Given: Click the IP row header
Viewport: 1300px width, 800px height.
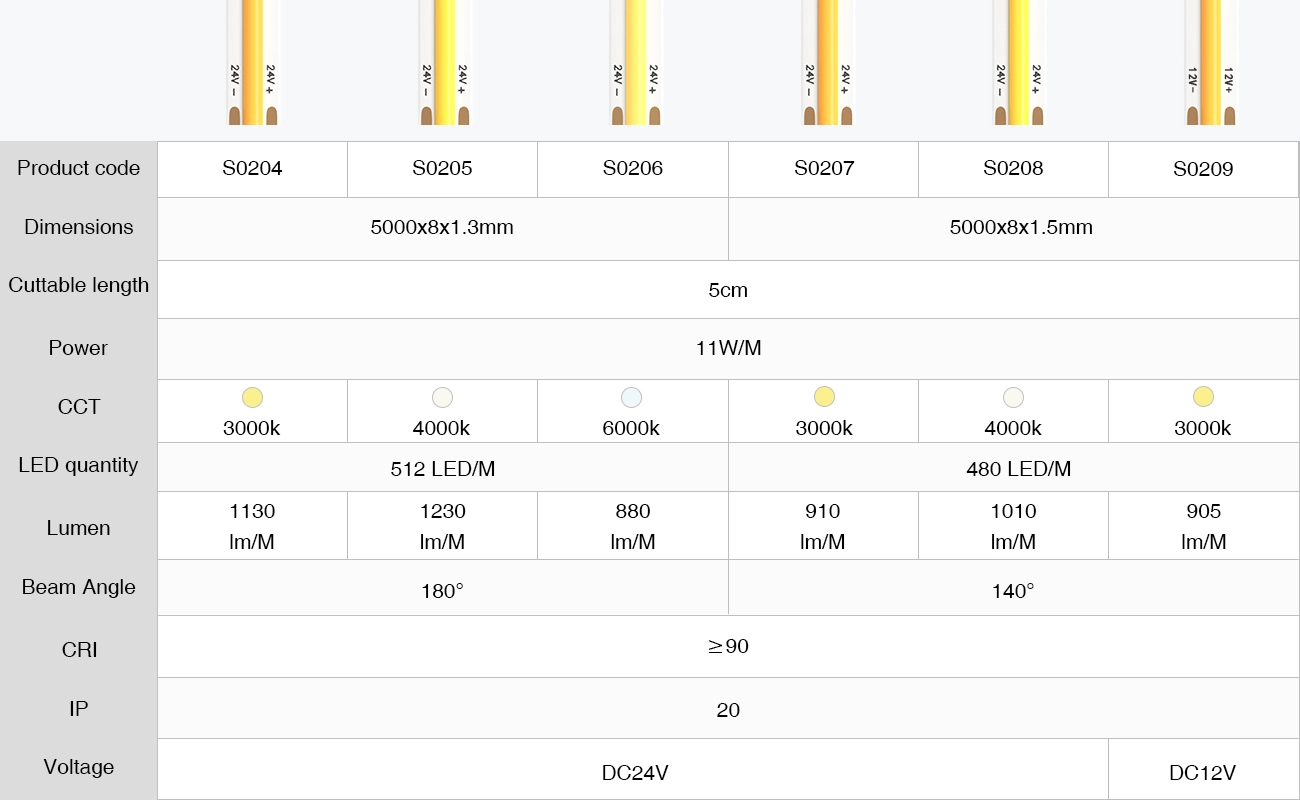Looking at the screenshot, I should coord(78,709).
